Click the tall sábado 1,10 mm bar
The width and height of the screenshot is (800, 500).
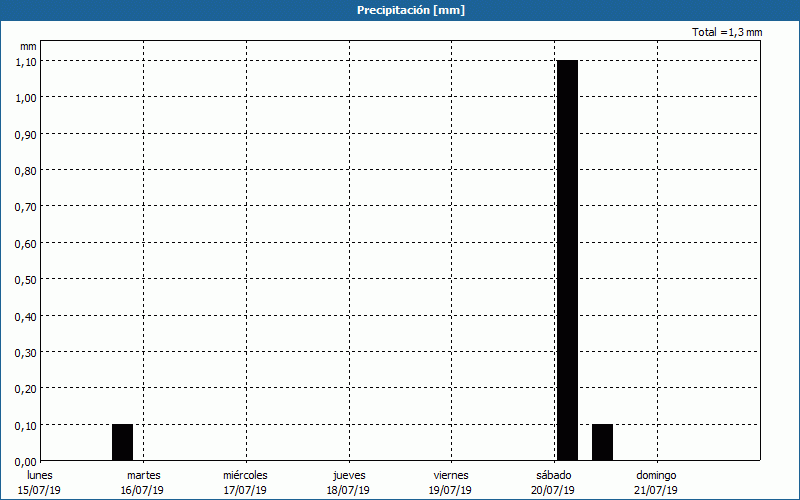pos(567,260)
